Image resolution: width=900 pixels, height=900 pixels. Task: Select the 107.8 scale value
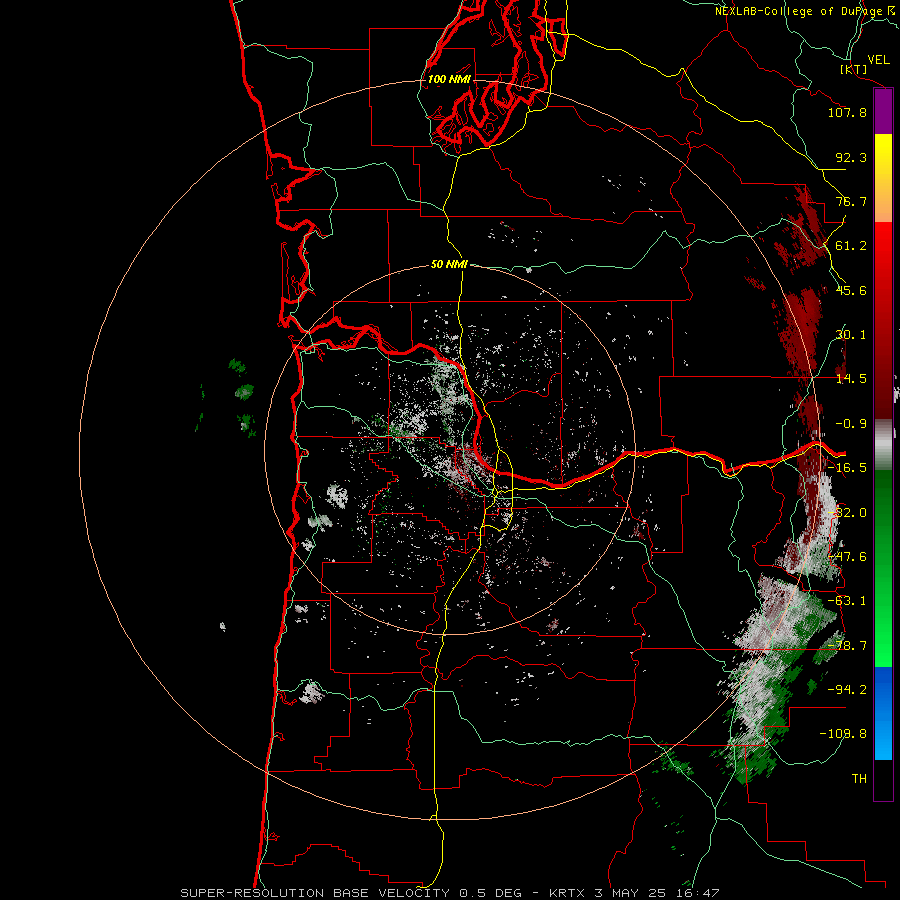click(847, 112)
